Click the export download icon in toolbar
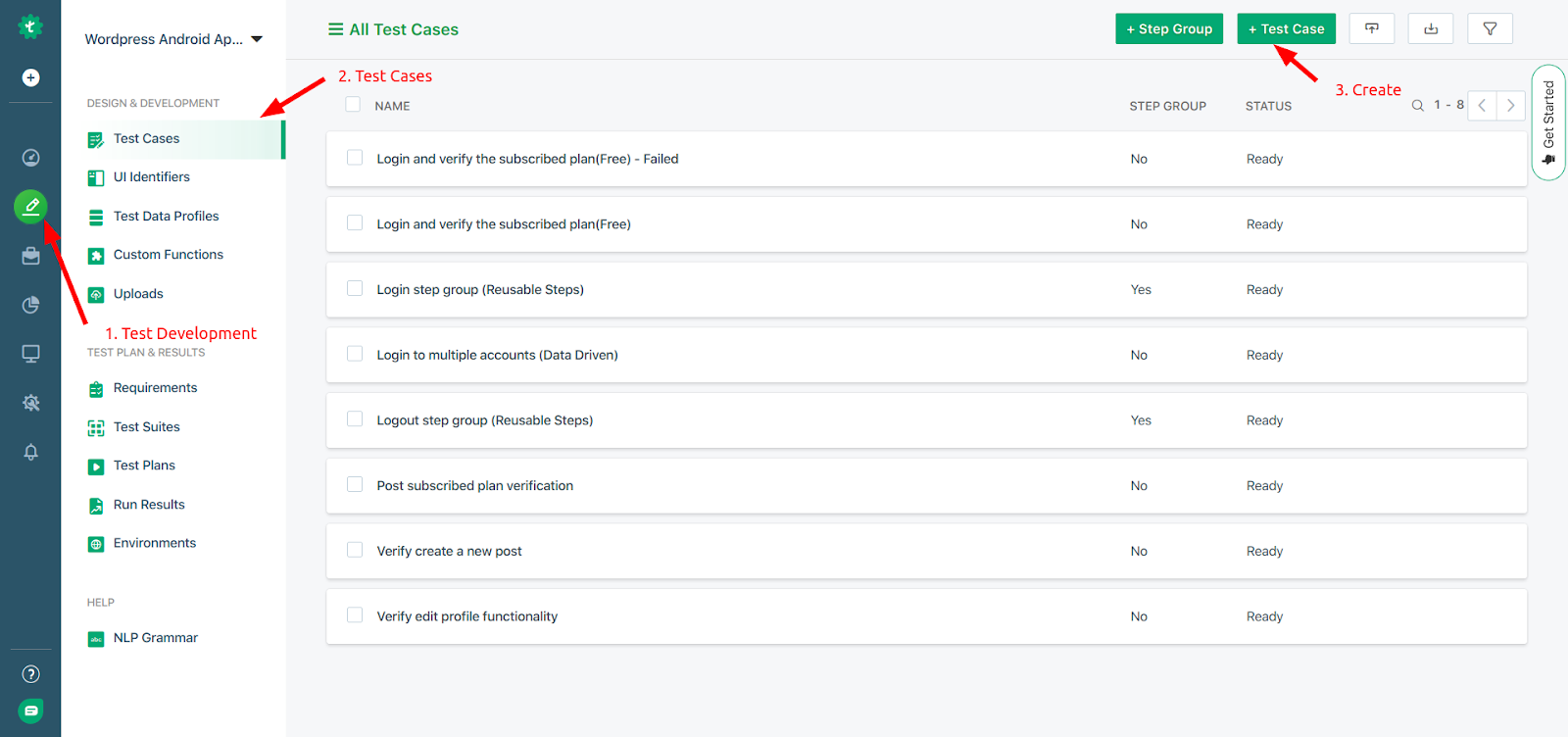The height and width of the screenshot is (737, 1568). point(1431,29)
